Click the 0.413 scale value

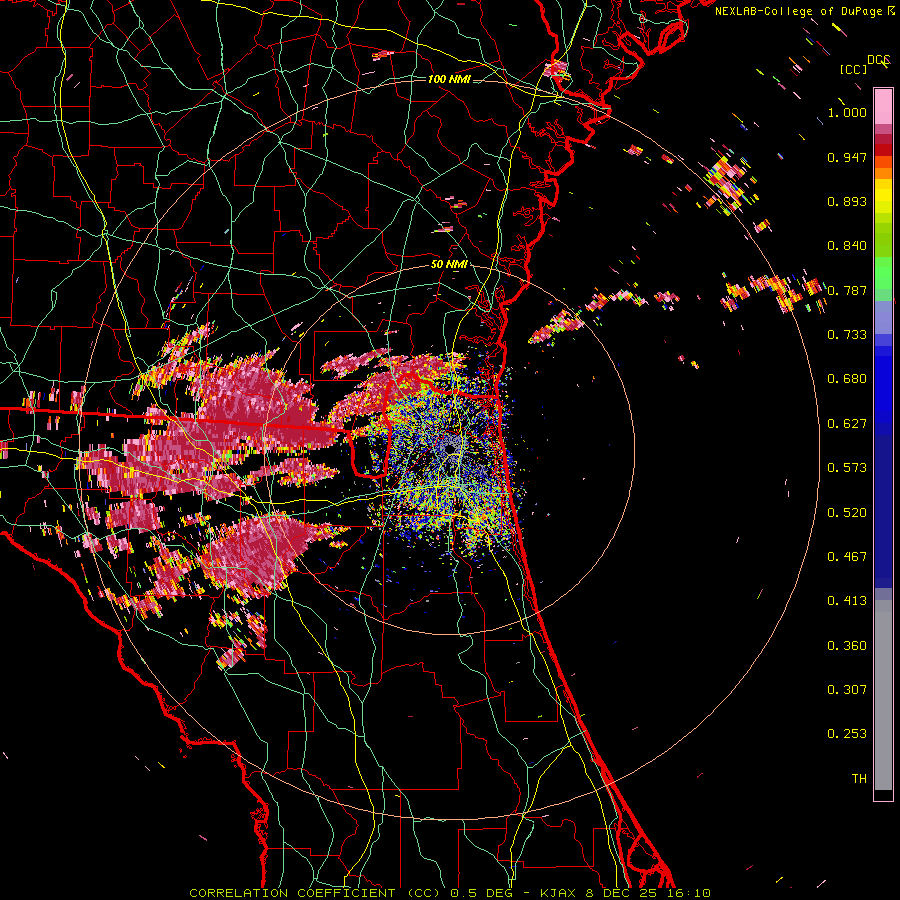847,601
